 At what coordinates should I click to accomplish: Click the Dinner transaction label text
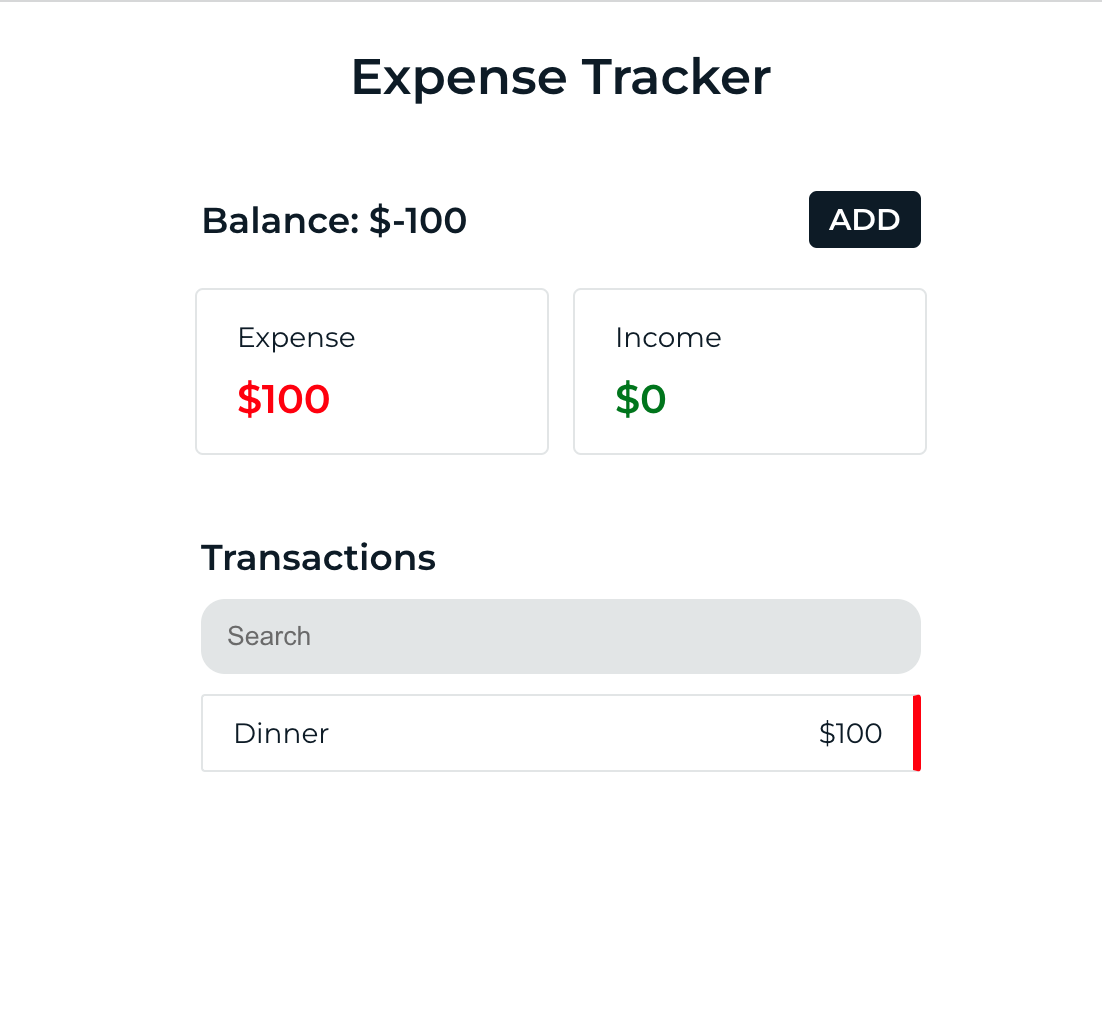click(x=281, y=733)
